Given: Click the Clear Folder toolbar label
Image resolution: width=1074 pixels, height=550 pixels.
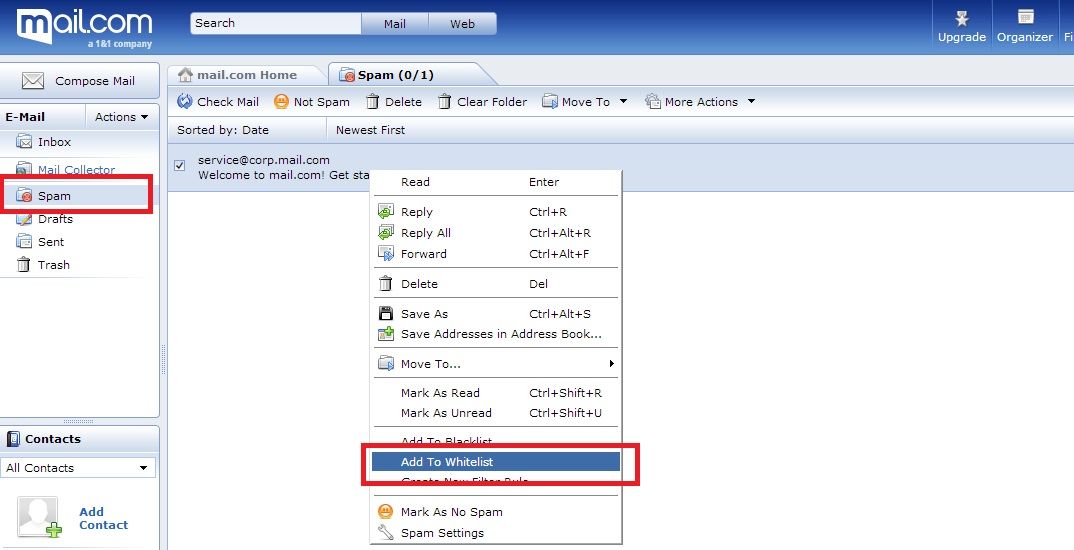Looking at the screenshot, I should tap(492, 102).
